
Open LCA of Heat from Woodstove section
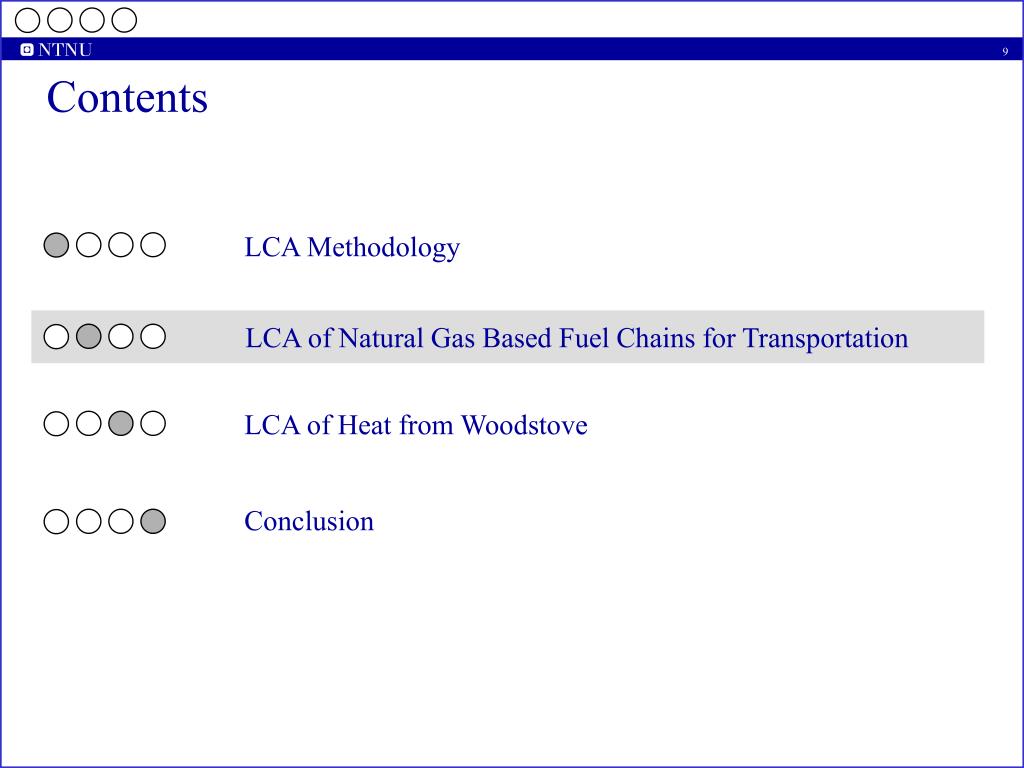tap(416, 425)
